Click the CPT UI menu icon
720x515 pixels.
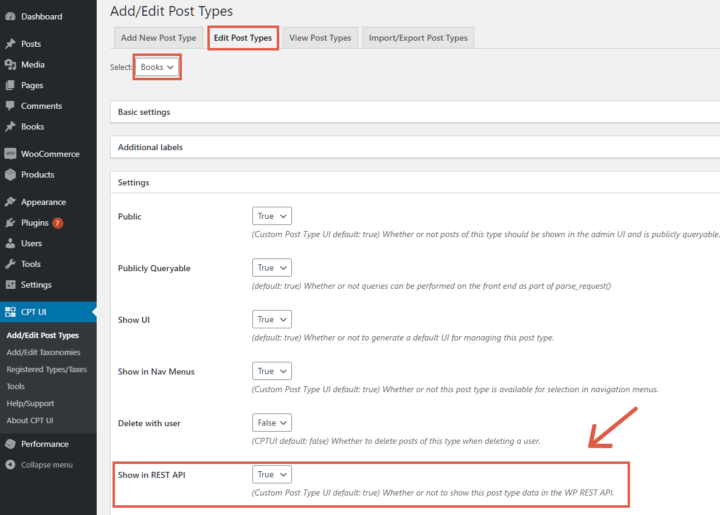(10, 312)
